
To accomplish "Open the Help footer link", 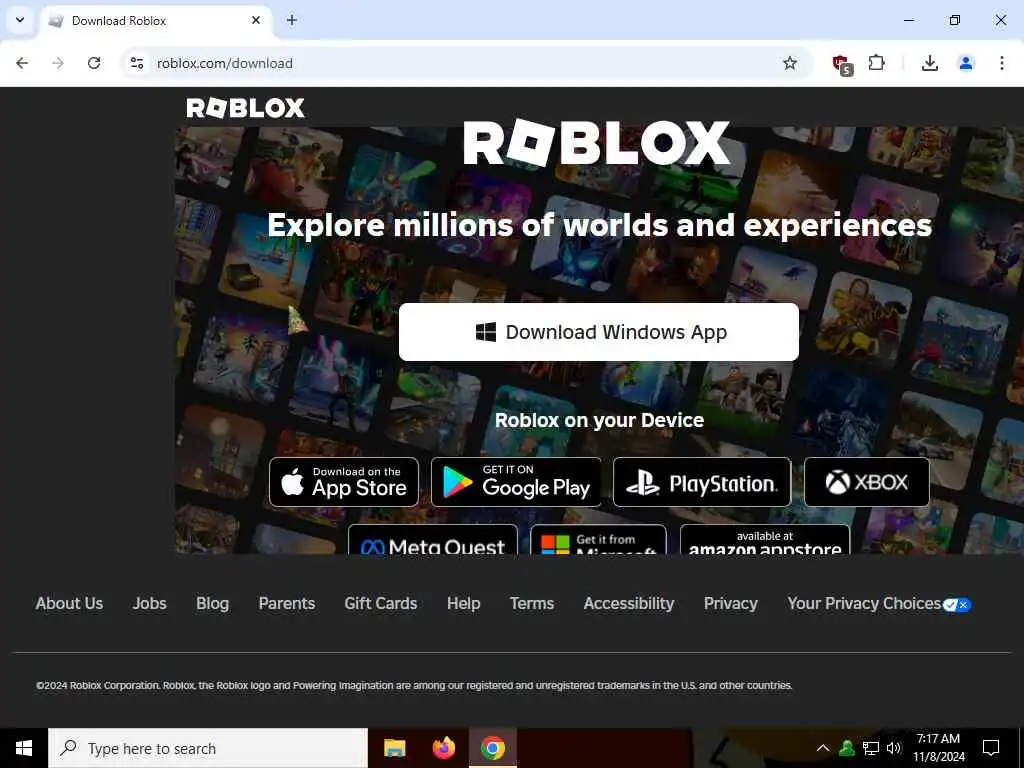I will coord(464,603).
